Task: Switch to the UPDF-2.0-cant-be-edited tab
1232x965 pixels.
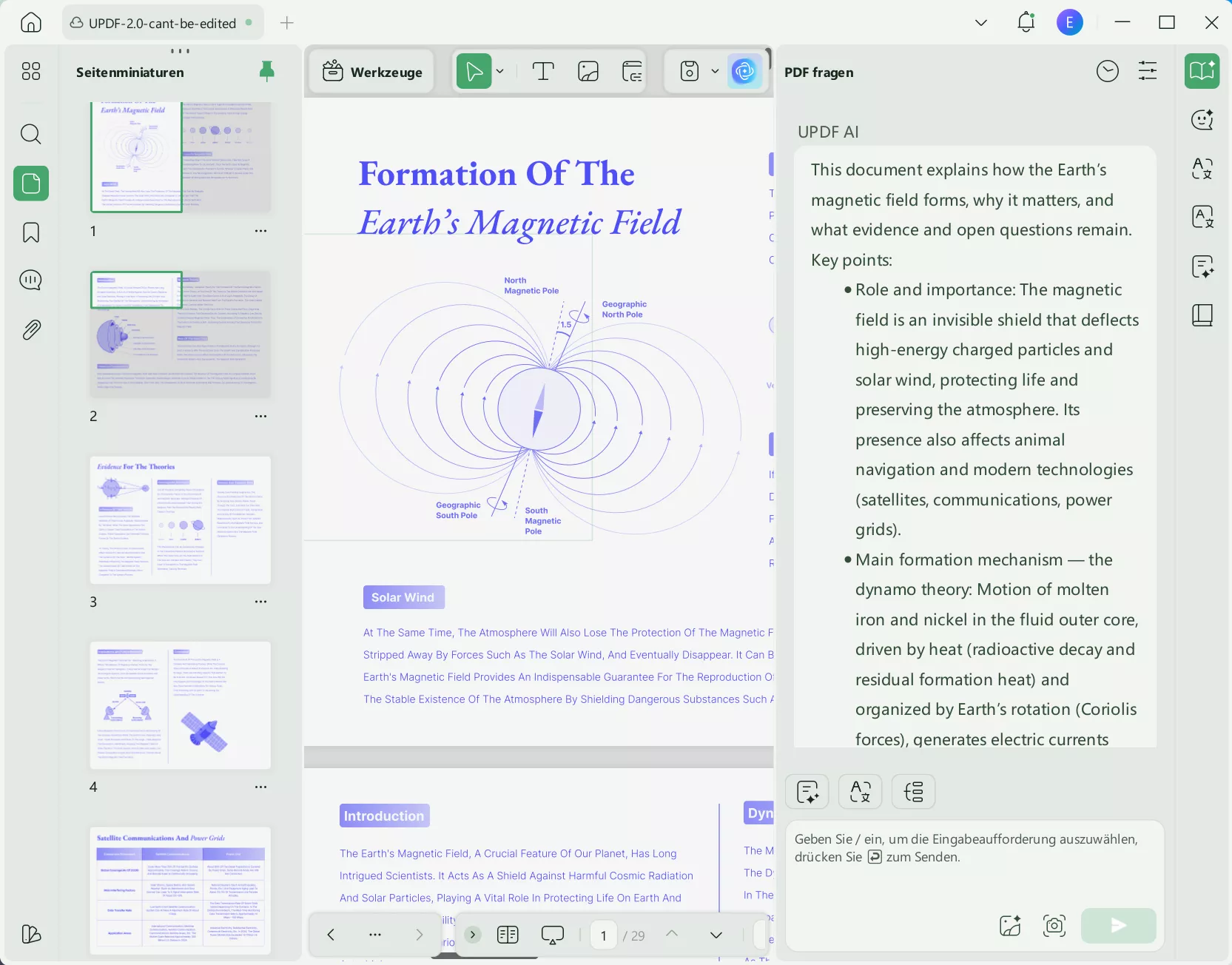Action: coord(162,22)
